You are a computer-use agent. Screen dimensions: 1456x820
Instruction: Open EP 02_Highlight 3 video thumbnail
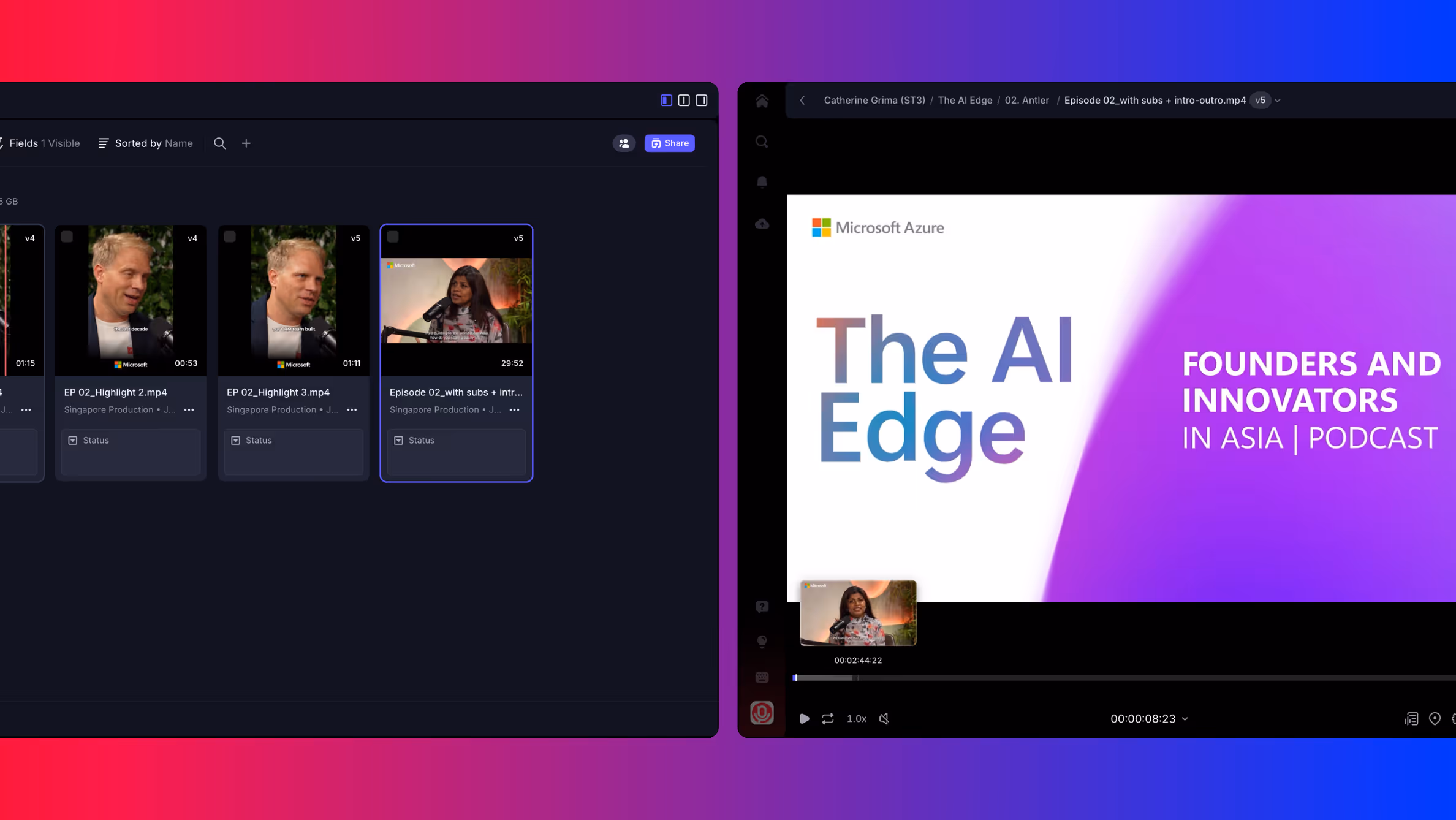[x=294, y=300]
